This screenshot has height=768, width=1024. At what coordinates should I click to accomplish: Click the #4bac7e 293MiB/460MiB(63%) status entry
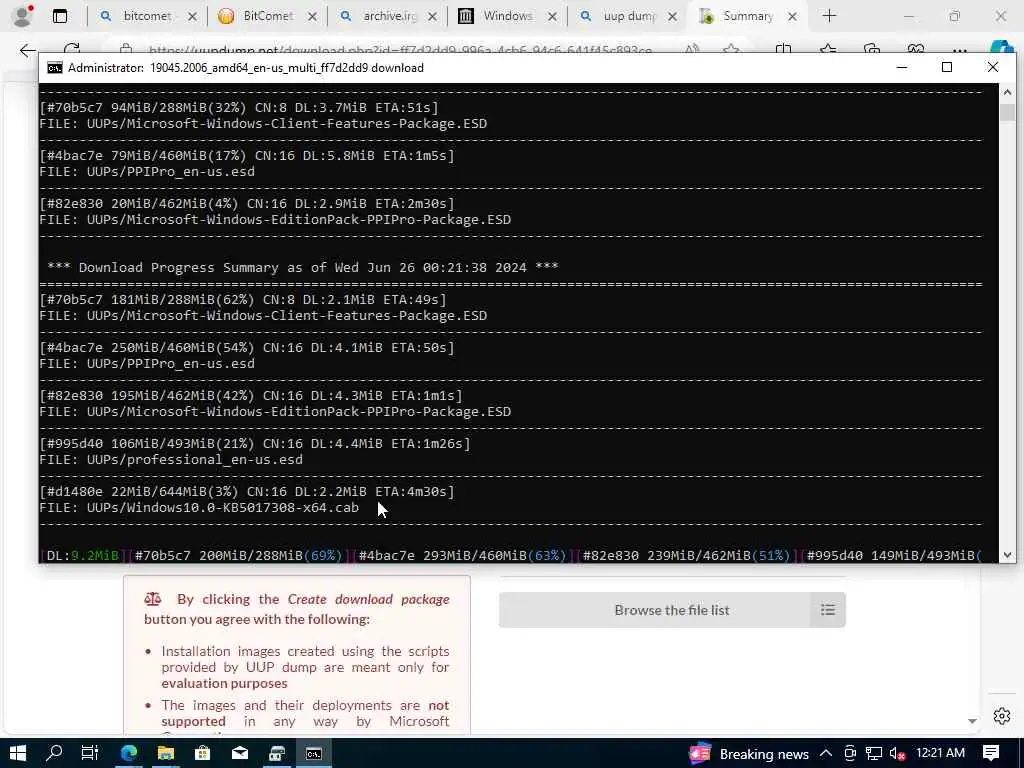tap(462, 555)
